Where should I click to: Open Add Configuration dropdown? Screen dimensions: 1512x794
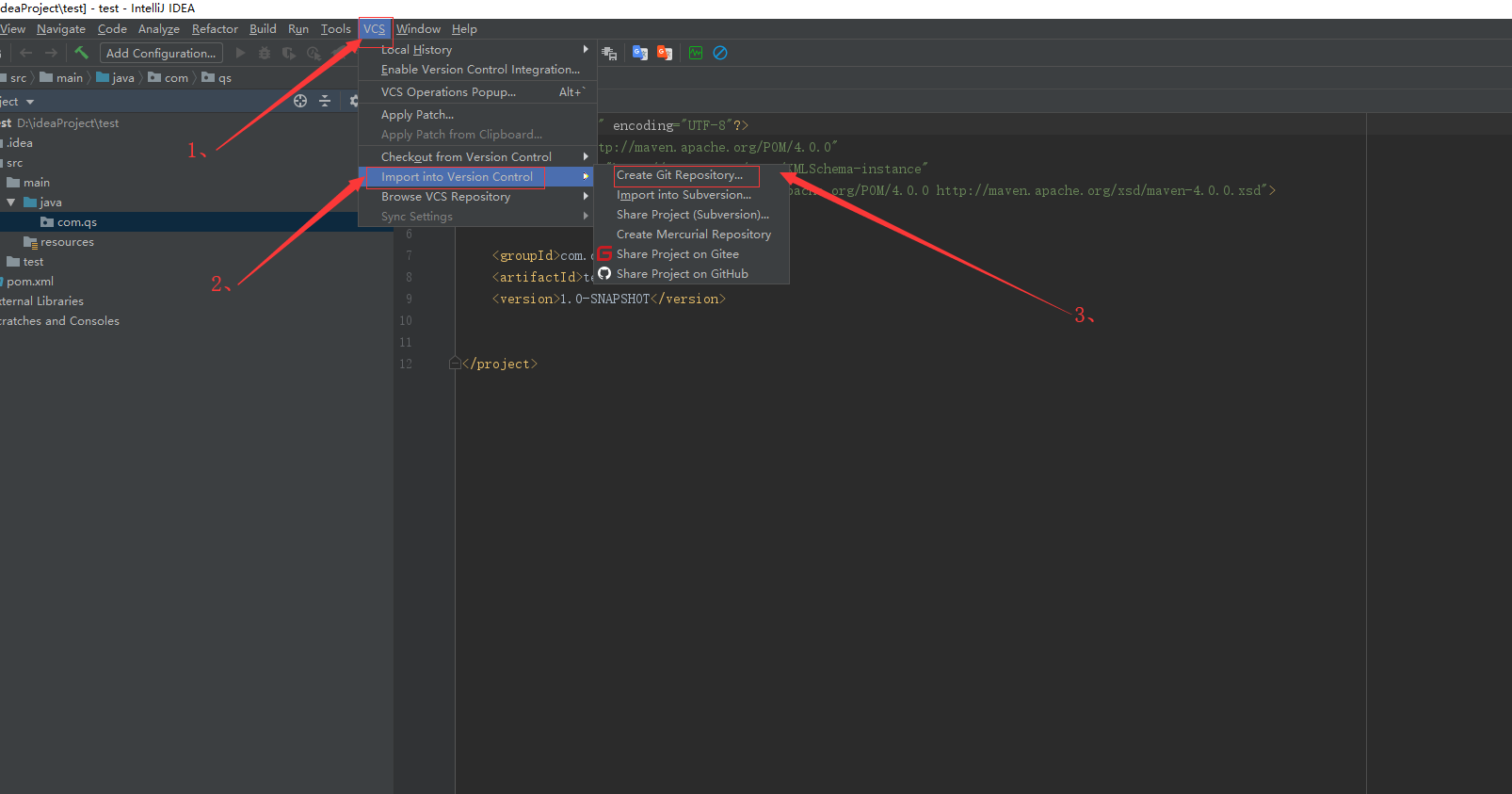[161, 53]
